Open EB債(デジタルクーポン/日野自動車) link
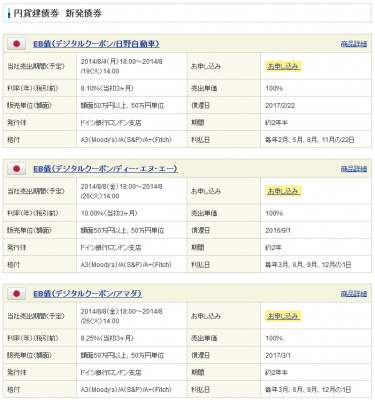The width and height of the screenshot is (375, 400). (x=96, y=44)
